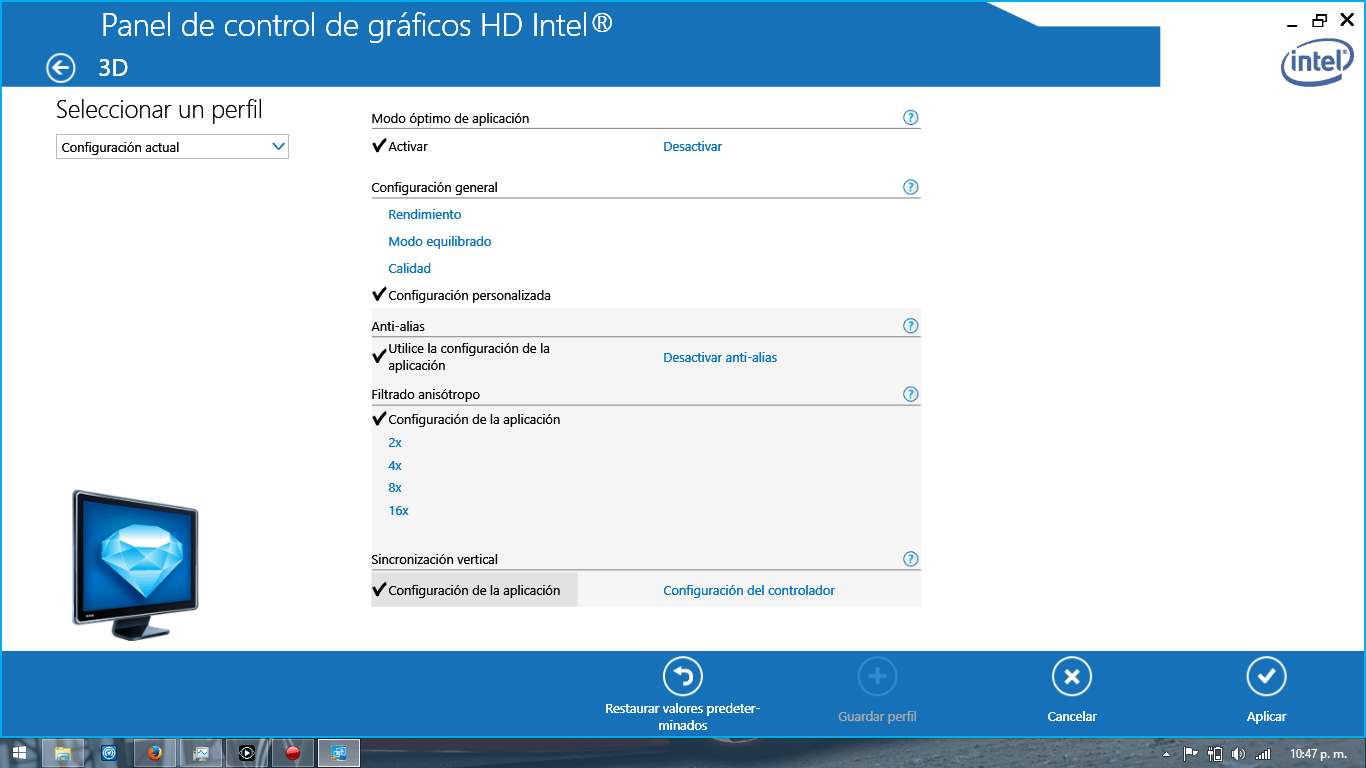Select anisotropic Configuración de la aplicación

(474, 420)
